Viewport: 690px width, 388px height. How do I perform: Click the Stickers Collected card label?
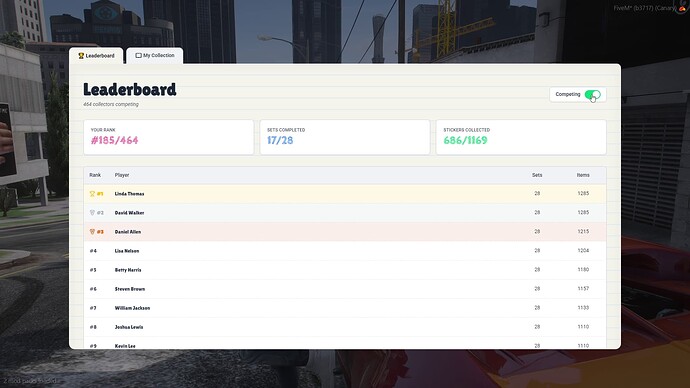[466, 130]
